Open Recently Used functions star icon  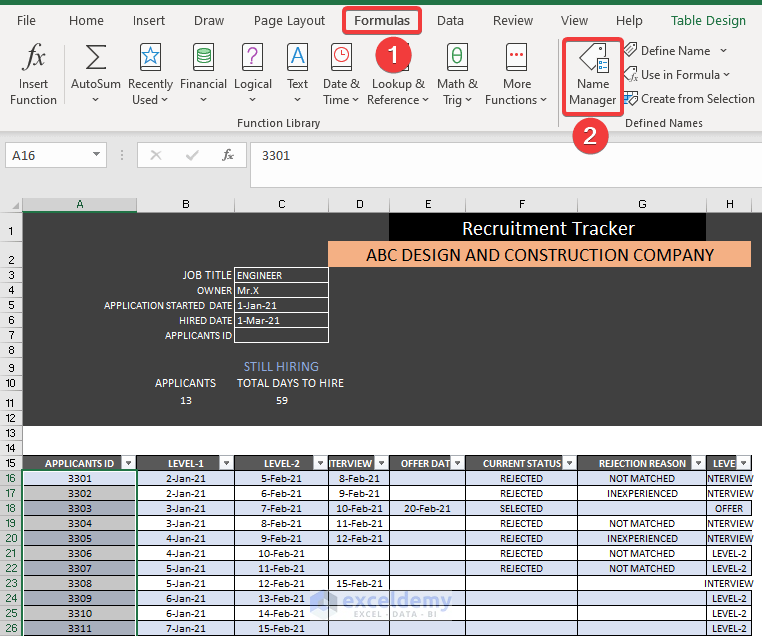(x=150, y=57)
